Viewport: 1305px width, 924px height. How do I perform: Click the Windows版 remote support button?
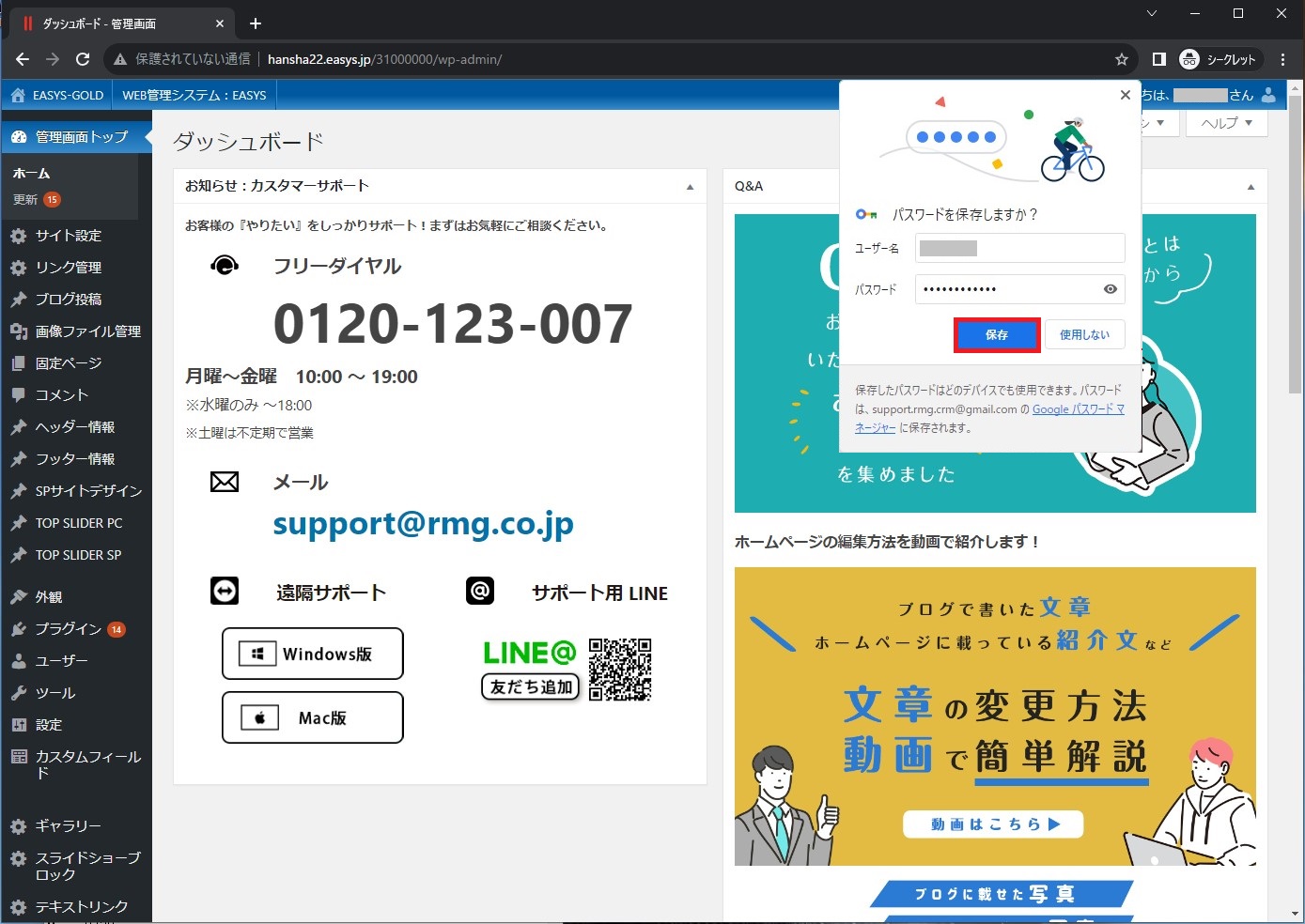click(312, 654)
